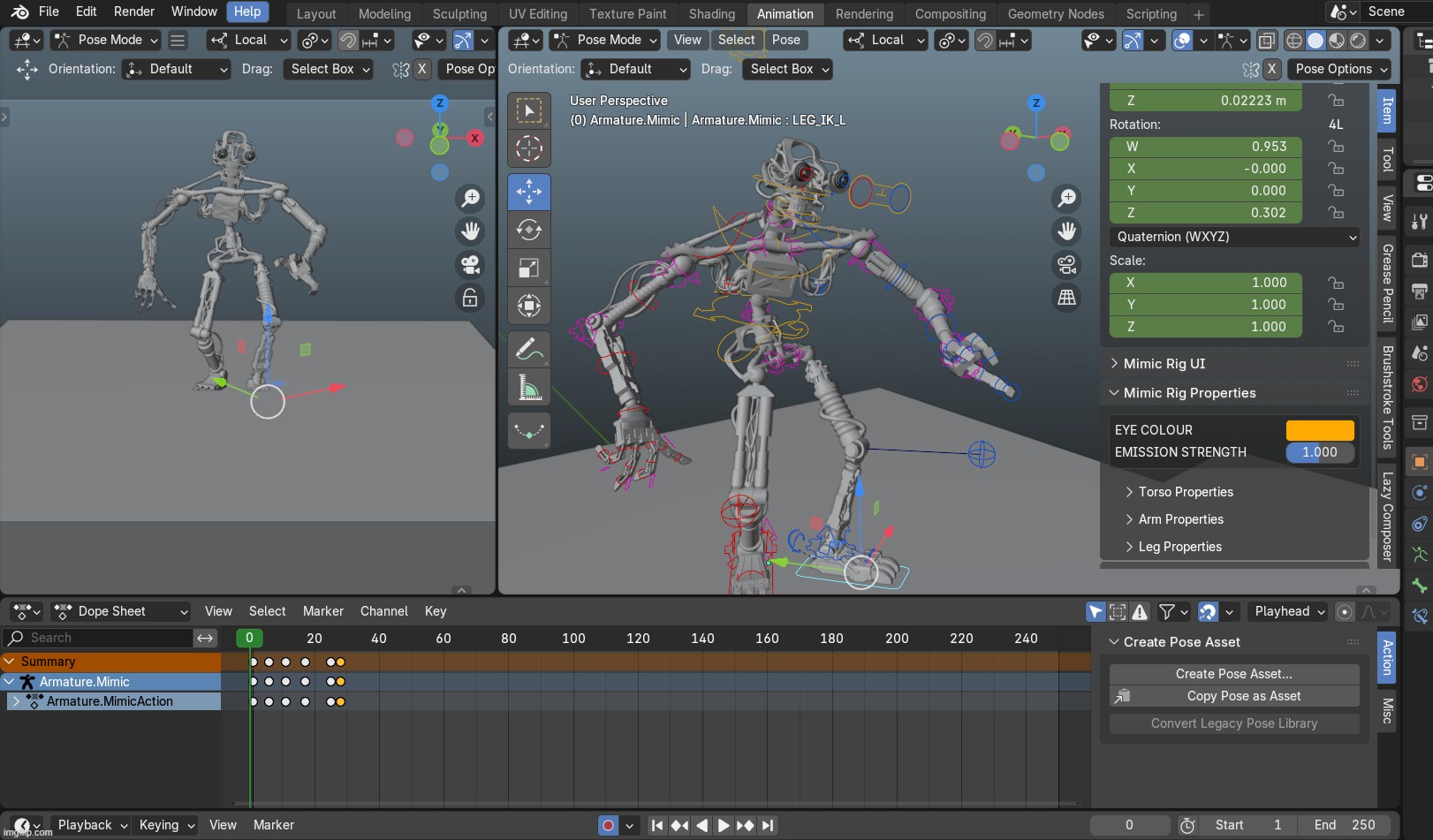The height and width of the screenshot is (840, 1433).
Task: Open the Quaternion (WXYZ) rotation mode dropdown
Action: [x=1234, y=237]
